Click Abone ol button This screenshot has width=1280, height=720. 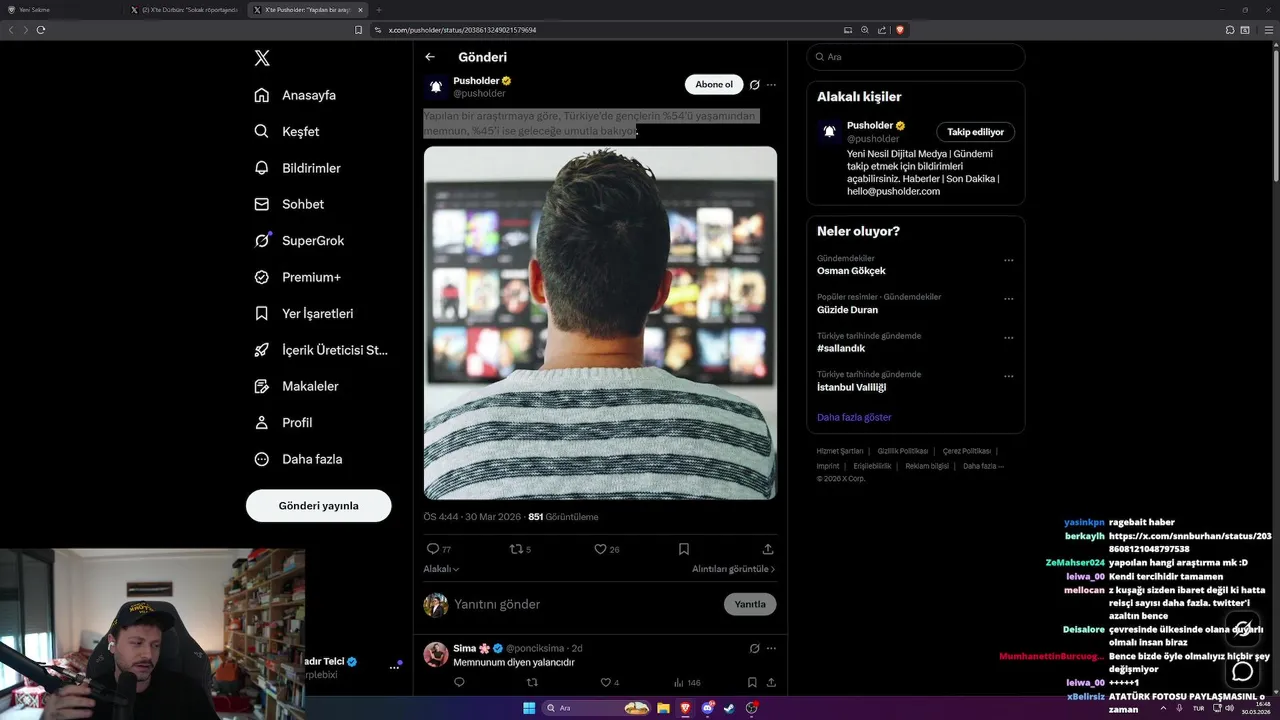tap(714, 85)
